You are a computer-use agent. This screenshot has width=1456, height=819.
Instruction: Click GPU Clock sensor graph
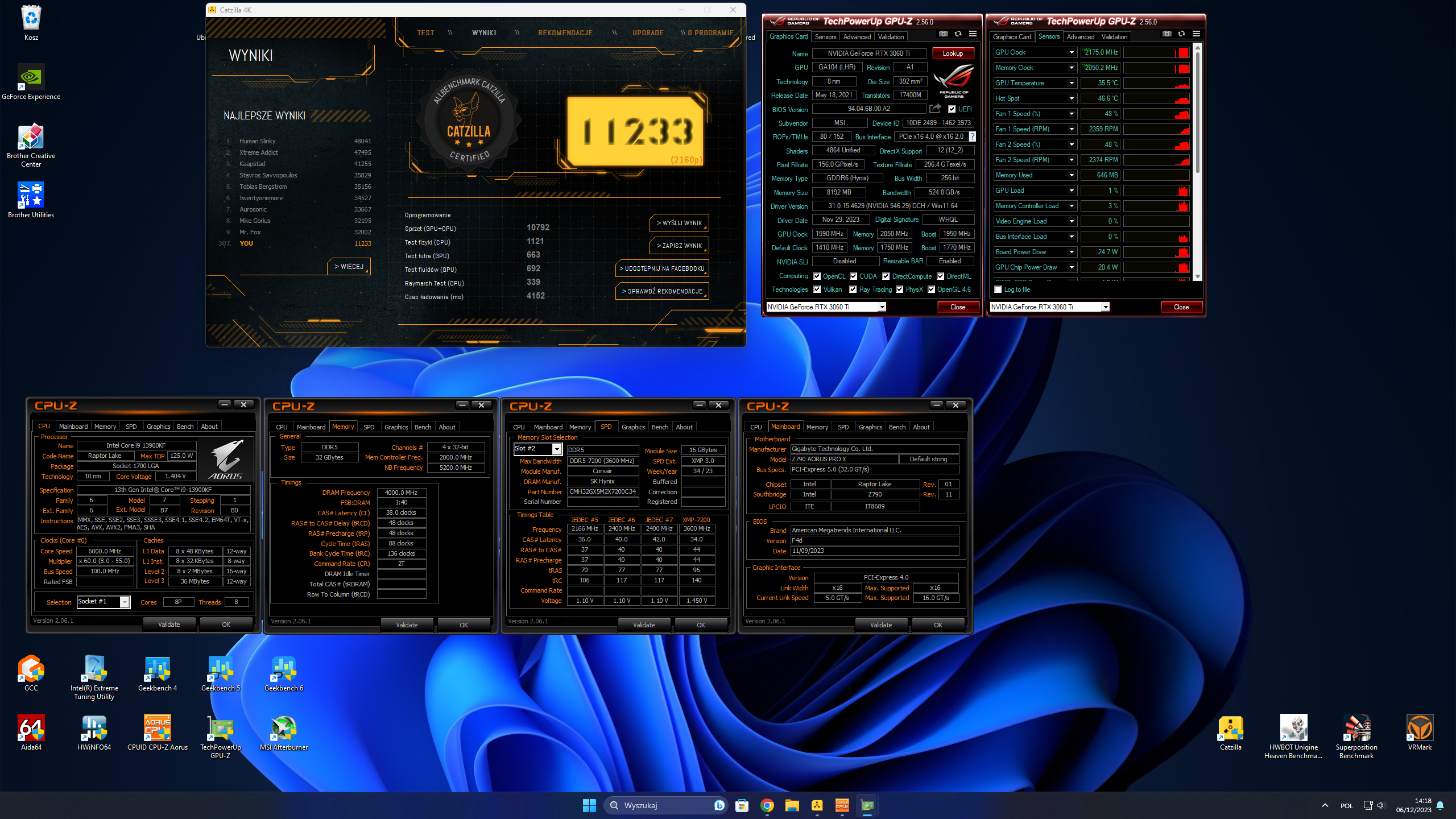pos(1156,52)
